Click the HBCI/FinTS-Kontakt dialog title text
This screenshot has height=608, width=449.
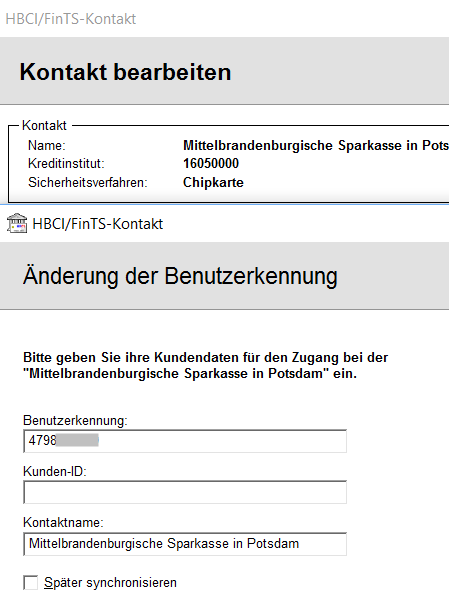98,224
